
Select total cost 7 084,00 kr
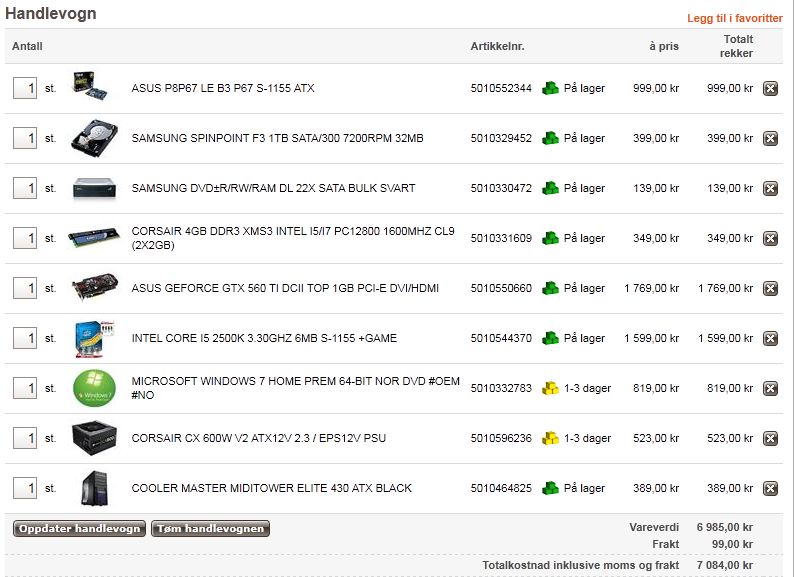pyautogui.click(x=725, y=565)
